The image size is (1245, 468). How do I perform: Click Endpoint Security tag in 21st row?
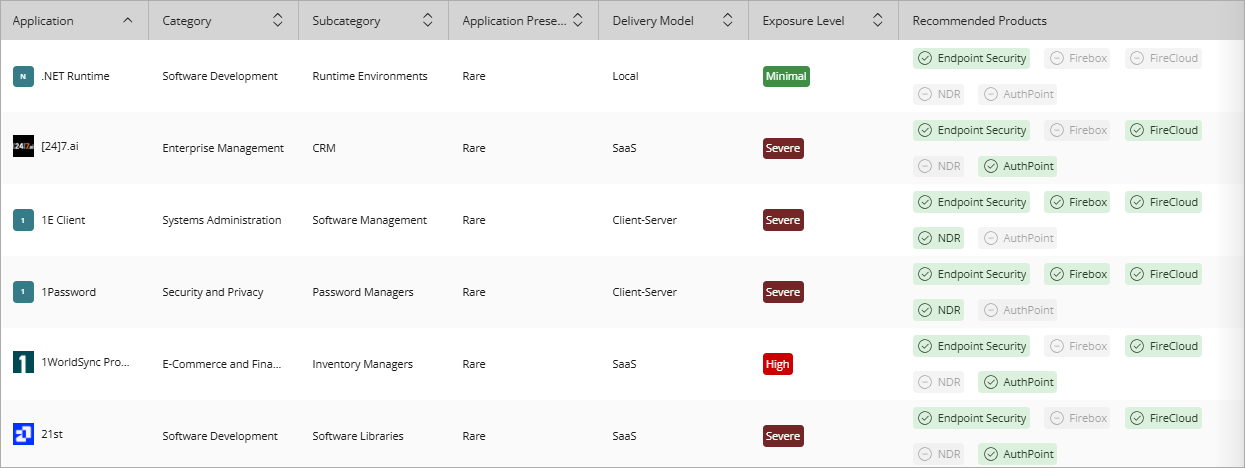(972, 418)
